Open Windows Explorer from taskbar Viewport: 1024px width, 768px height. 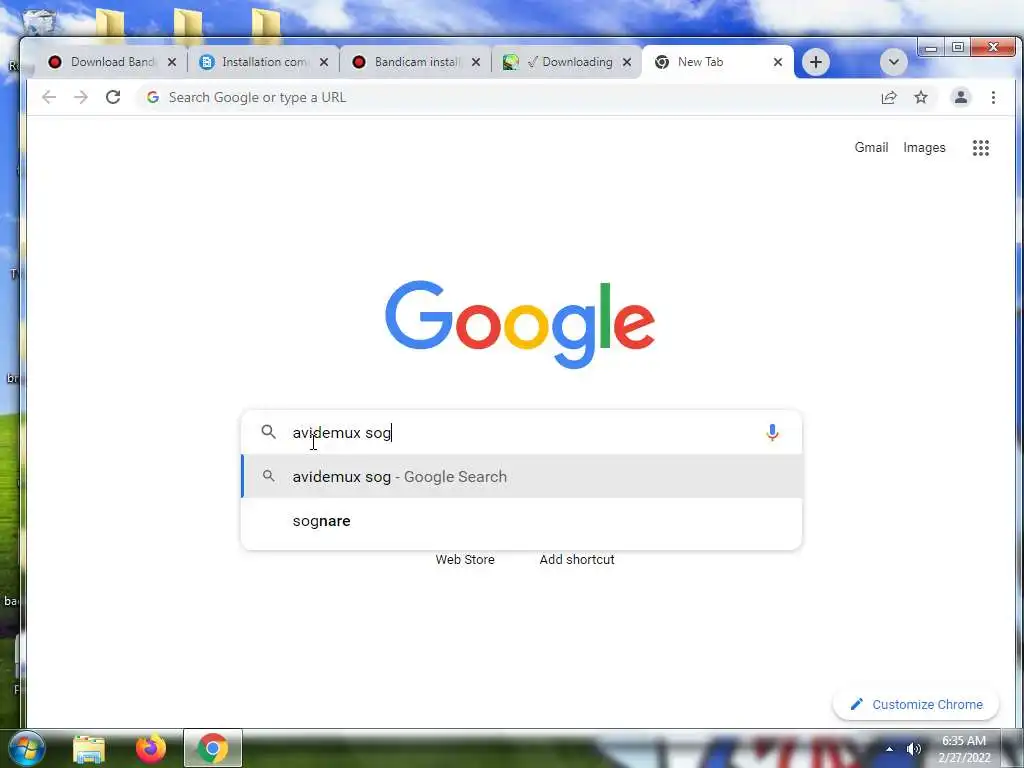coord(89,748)
